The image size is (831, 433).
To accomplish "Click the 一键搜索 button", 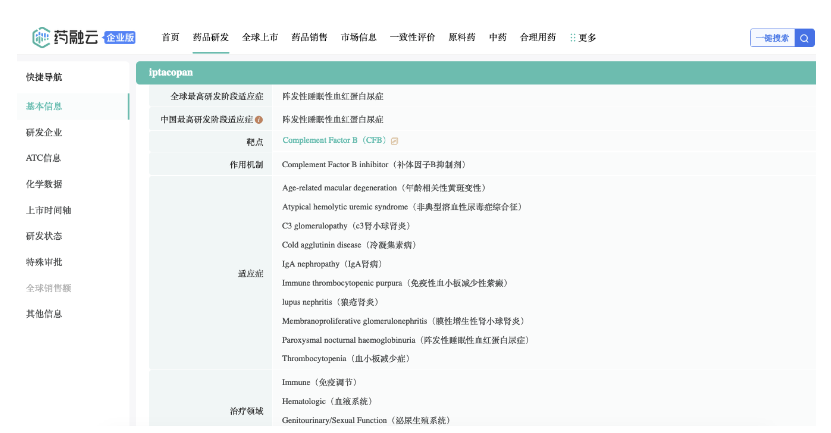I will [771, 38].
